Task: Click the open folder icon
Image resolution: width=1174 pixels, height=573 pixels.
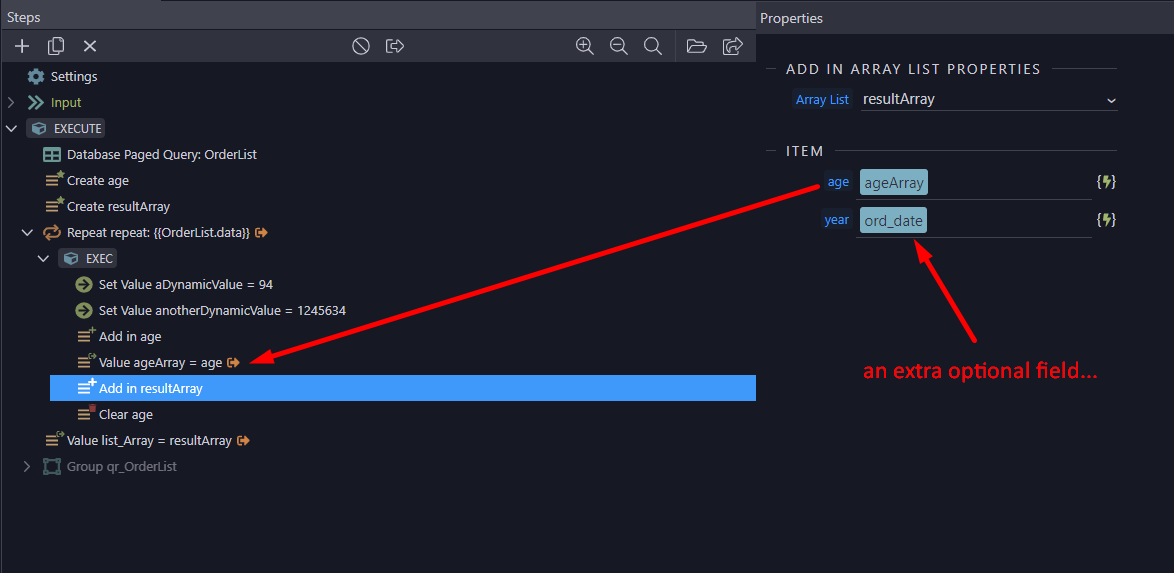Action: coord(696,46)
